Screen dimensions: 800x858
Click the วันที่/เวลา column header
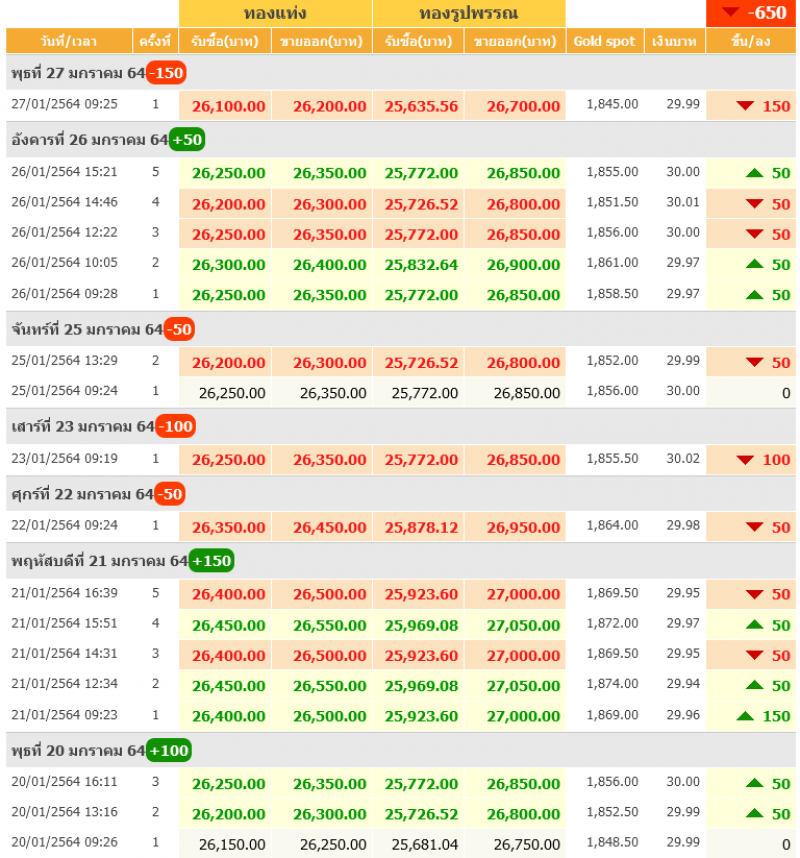(69, 41)
